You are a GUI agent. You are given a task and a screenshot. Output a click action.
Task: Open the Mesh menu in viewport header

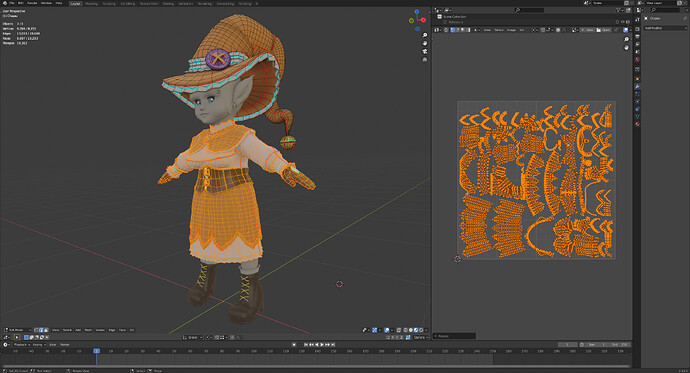click(x=88, y=330)
